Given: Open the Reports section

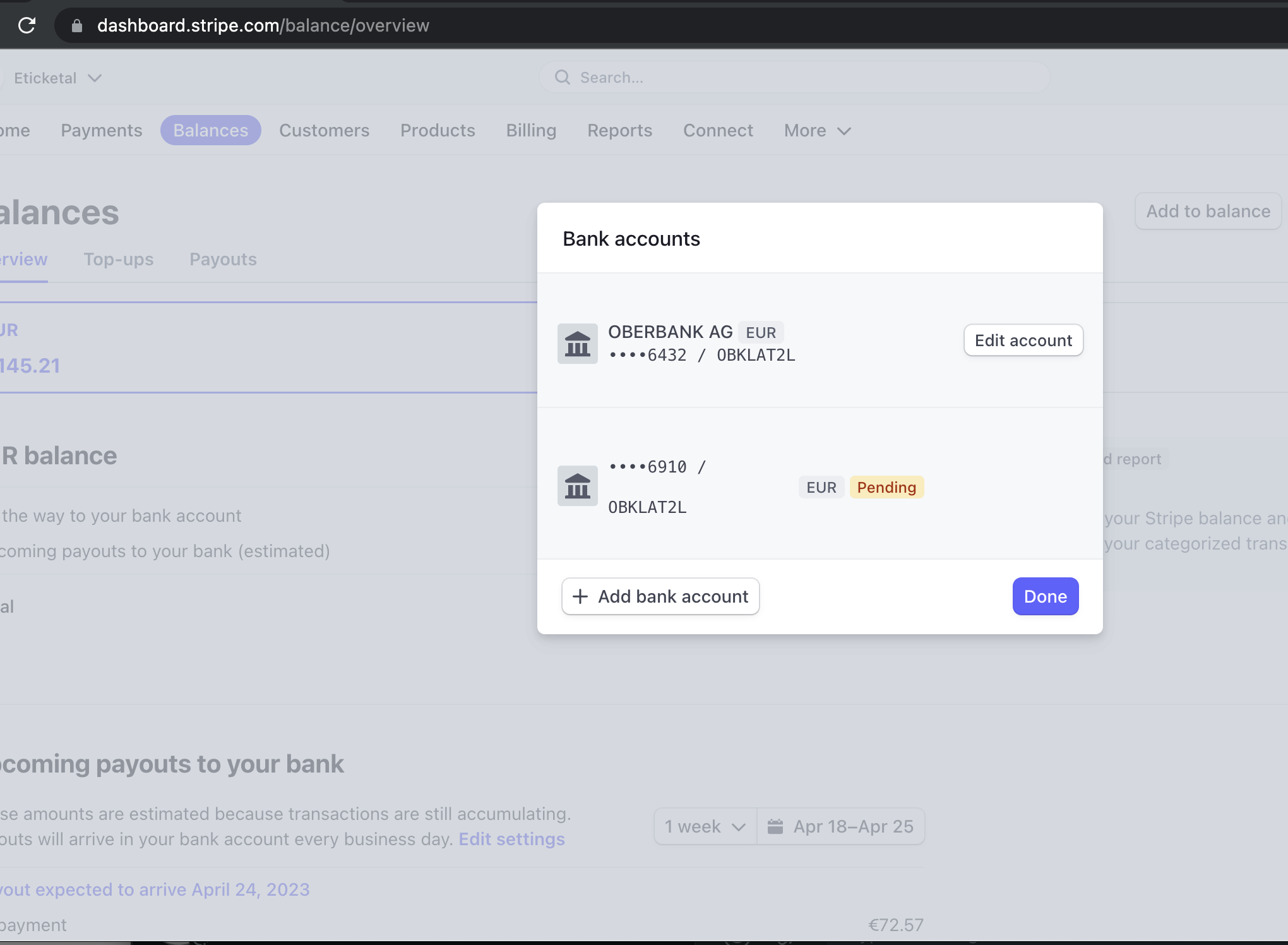Looking at the screenshot, I should (x=619, y=130).
